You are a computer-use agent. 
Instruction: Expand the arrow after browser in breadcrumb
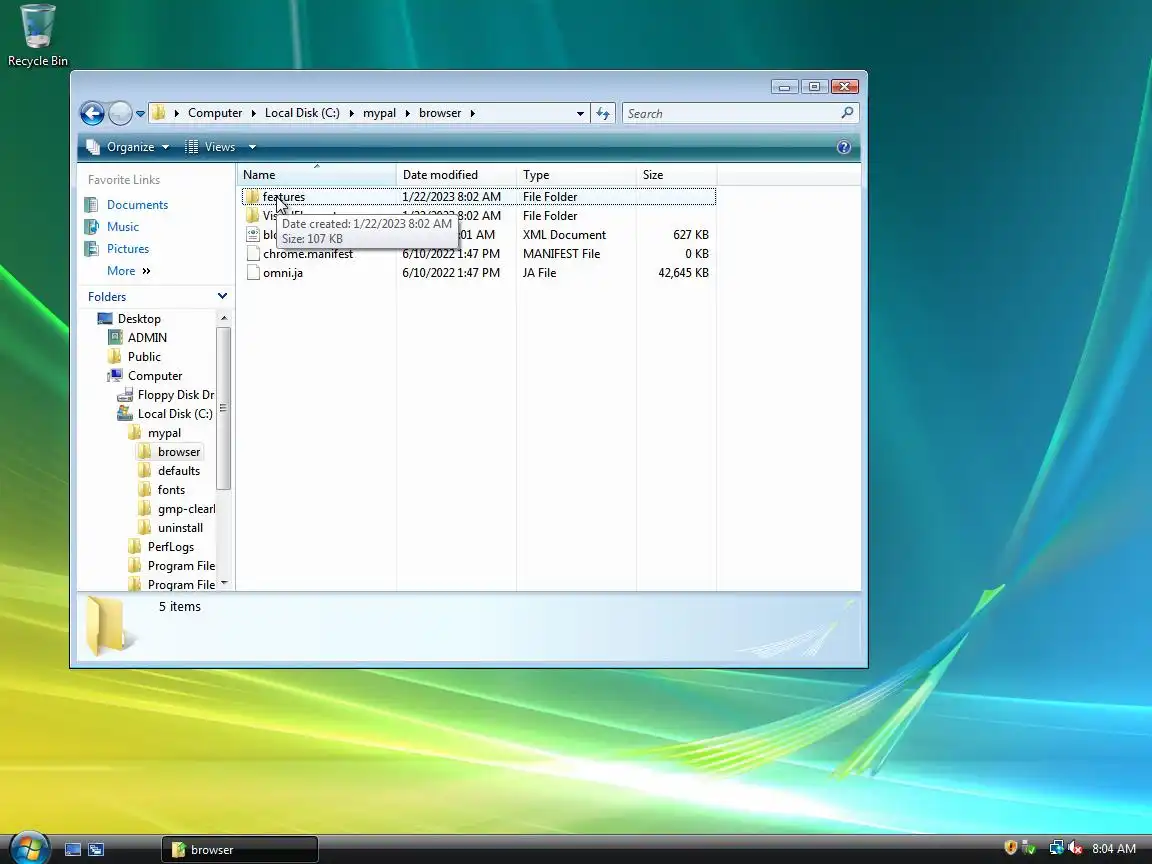tap(472, 113)
